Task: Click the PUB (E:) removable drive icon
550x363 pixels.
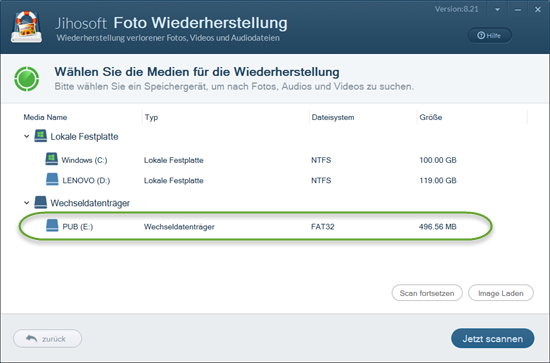Action: tap(52, 226)
